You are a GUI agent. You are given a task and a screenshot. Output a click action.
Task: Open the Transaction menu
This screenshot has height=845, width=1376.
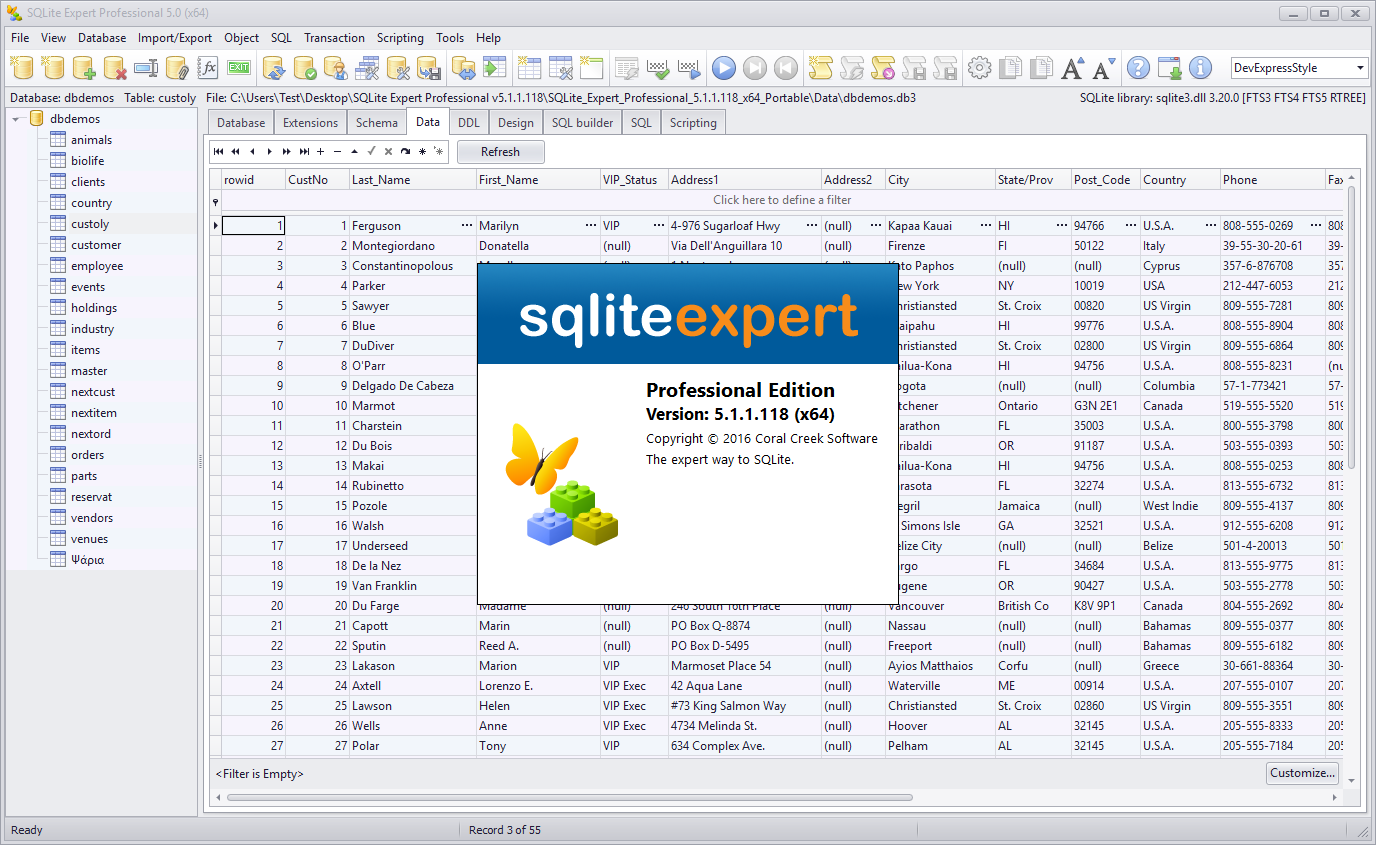pos(334,38)
